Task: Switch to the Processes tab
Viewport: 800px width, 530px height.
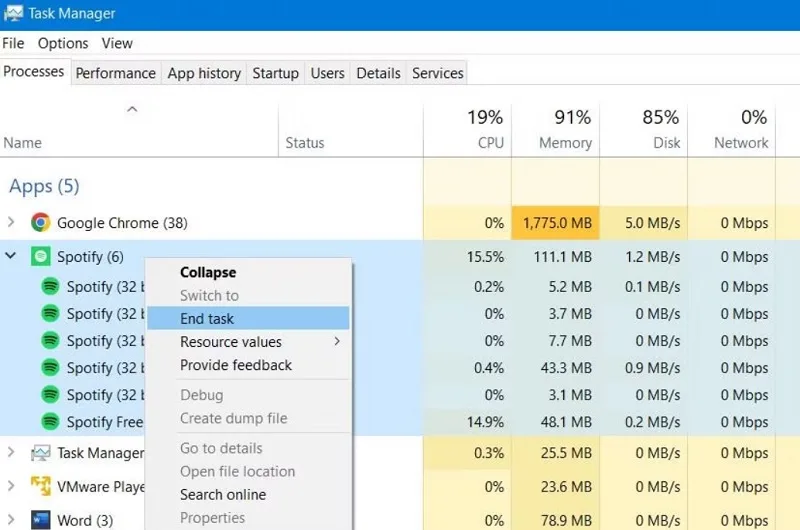Action: coord(34,71)
